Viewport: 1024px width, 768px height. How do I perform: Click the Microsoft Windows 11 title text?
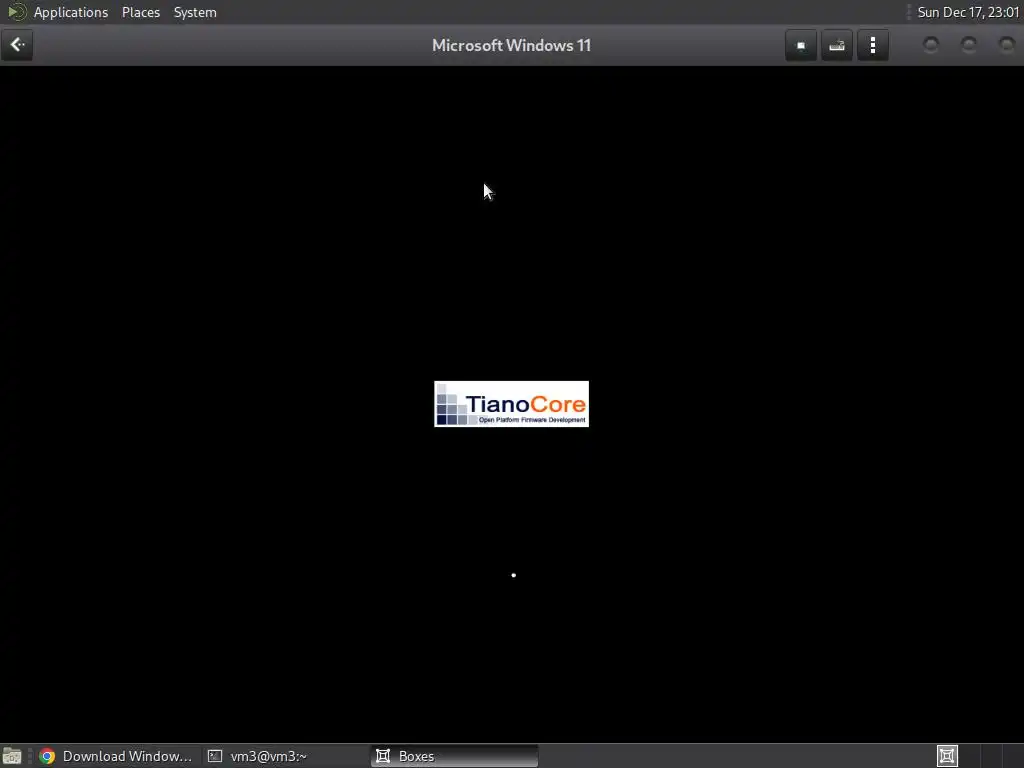pyautogui.click(x=511, y=46)
